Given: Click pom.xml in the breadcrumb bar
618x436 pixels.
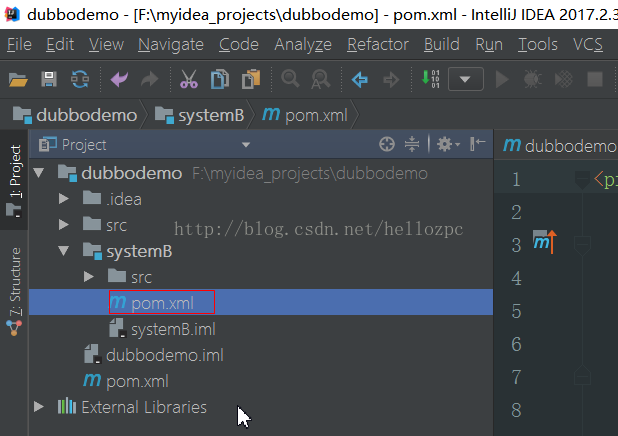Looking at the screenshot, I should pos(305,115).
